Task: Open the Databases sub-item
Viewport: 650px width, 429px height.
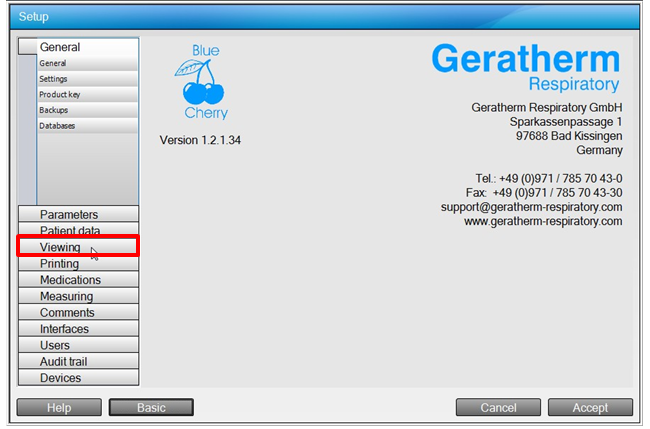Action: click(87, 126)
